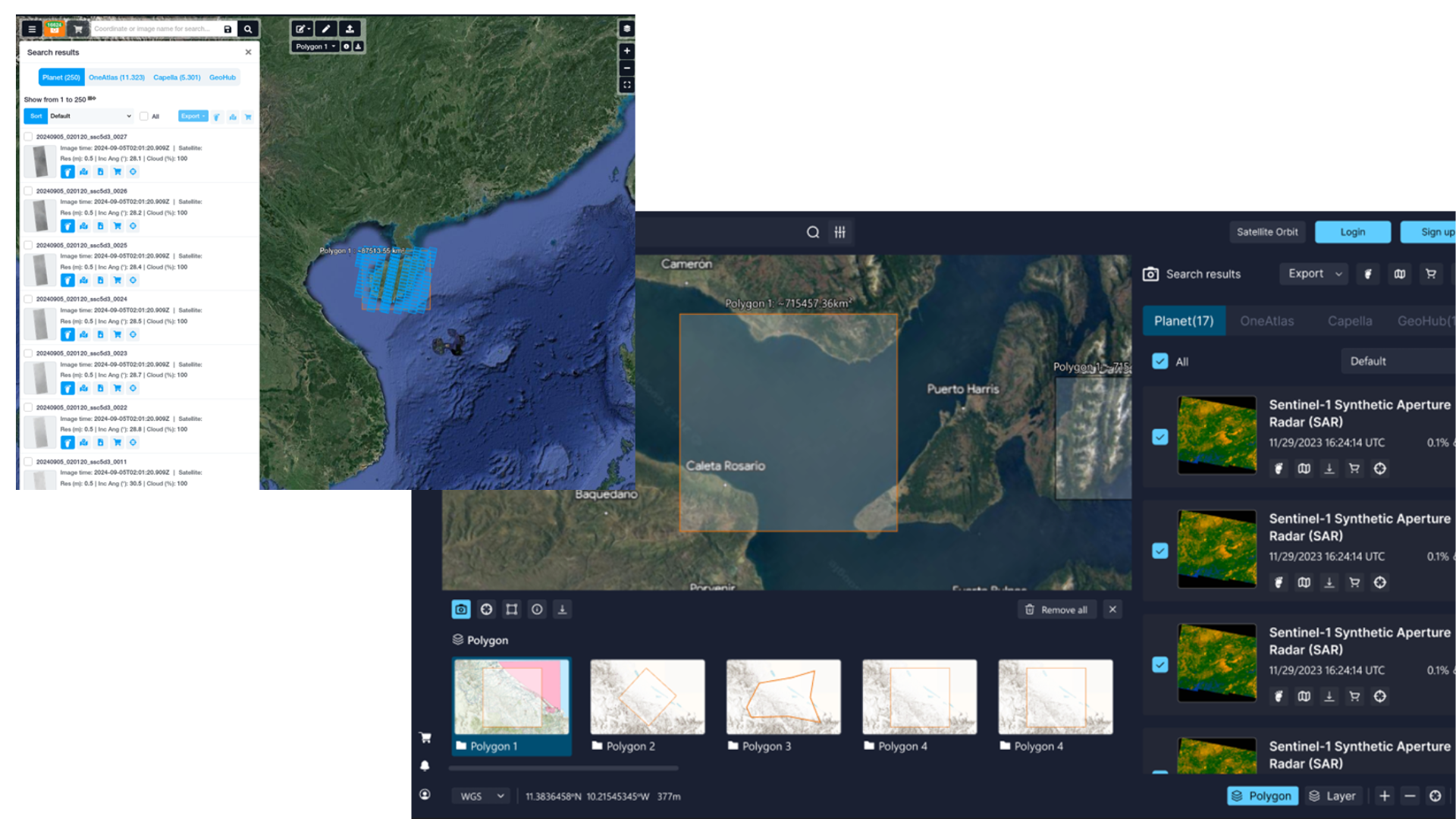Viewport: 1456px width, 819px height.
Task: Zoom out with minus in dark bottom bar
Action: [x=1410, y=795]
